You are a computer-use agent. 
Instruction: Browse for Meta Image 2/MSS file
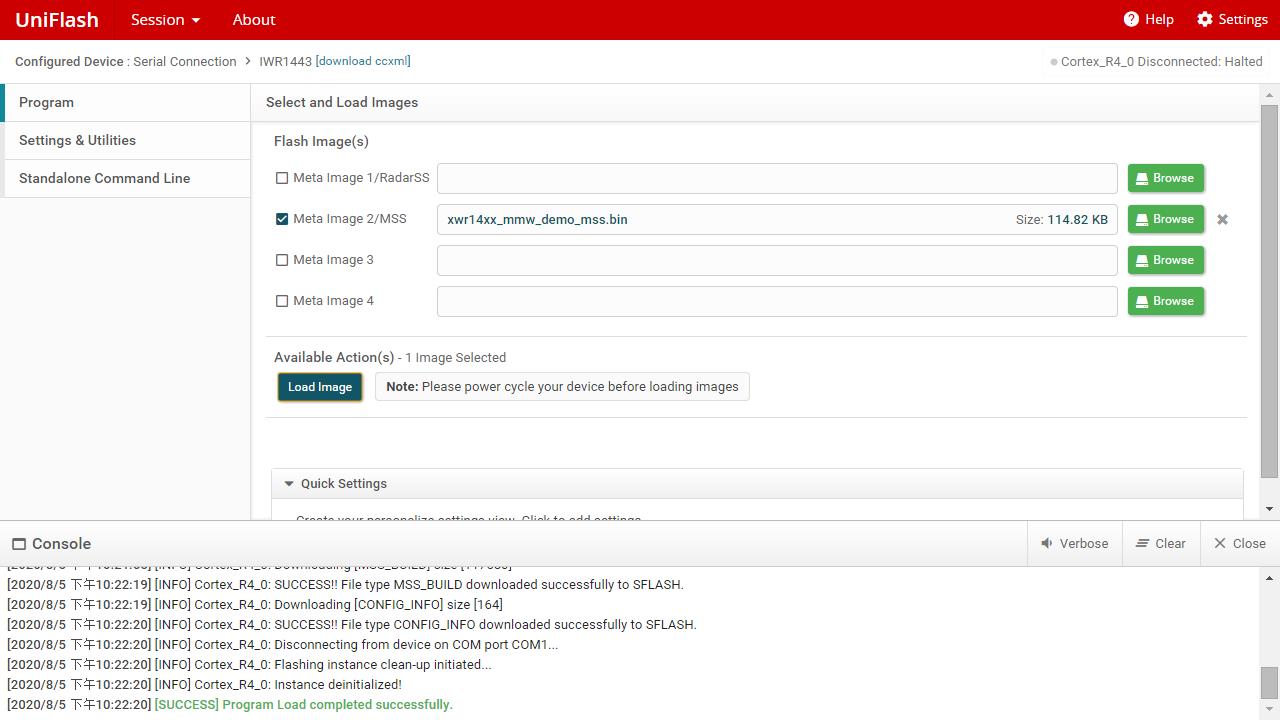[x=1166, y=219]
